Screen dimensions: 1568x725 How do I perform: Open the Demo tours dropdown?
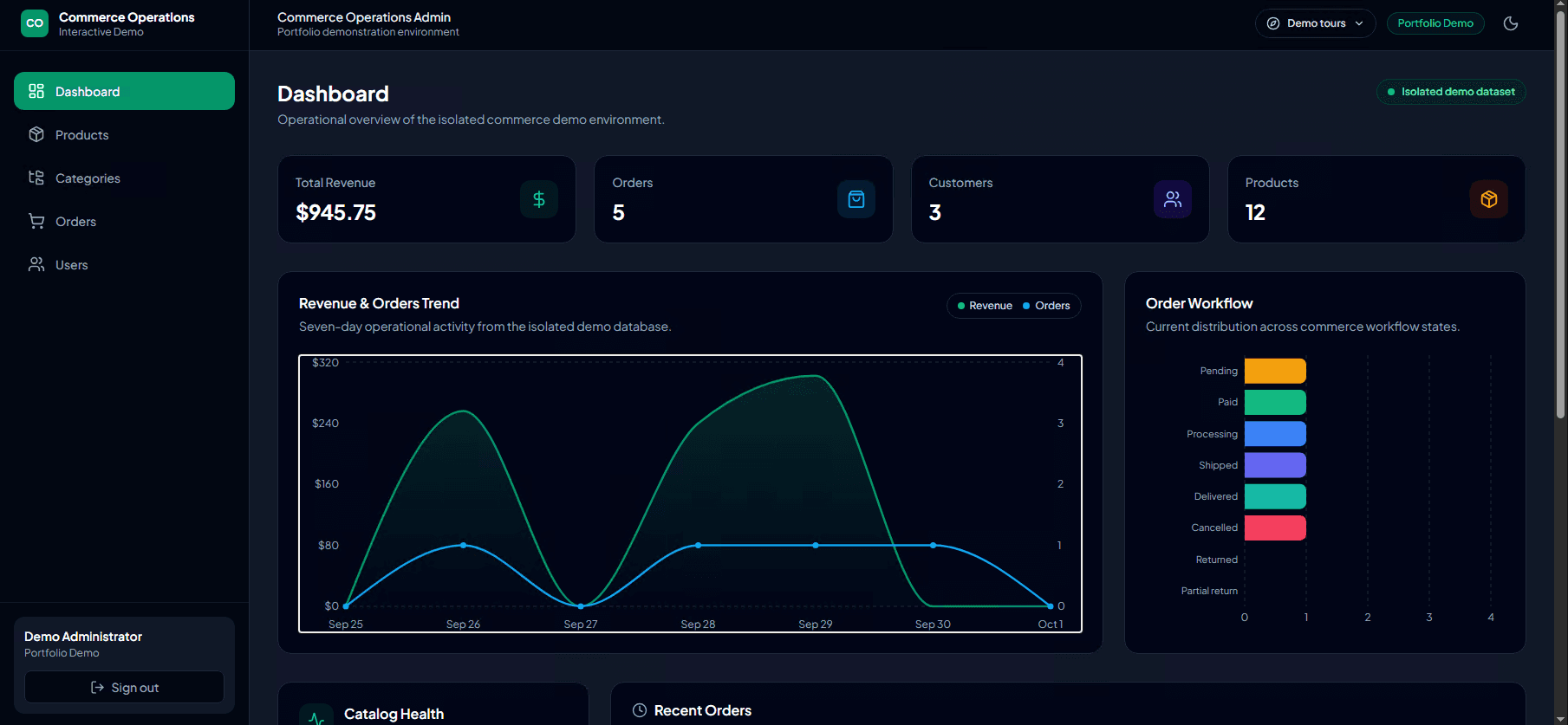(x=1315, y=23)
